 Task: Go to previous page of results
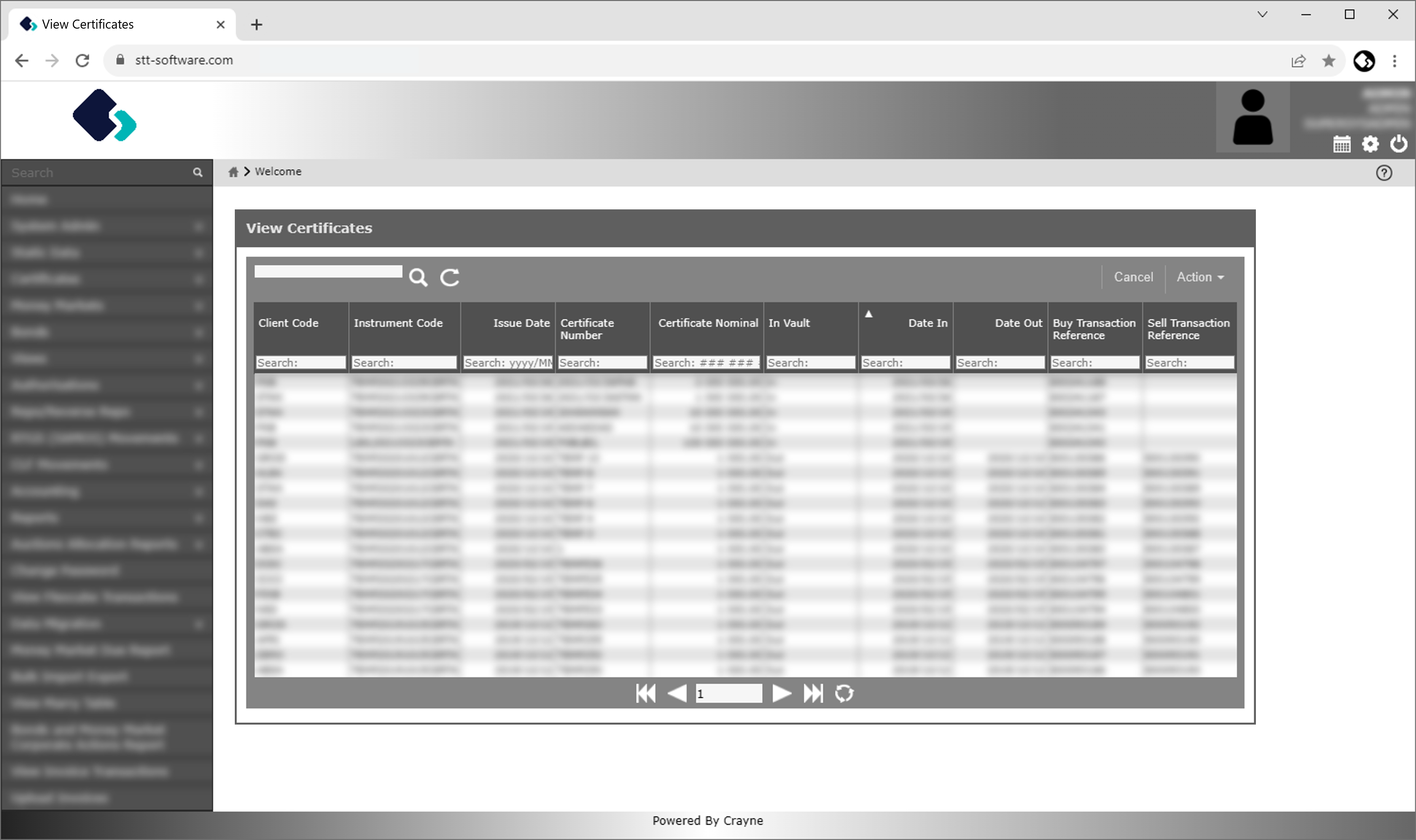point(677,693)
